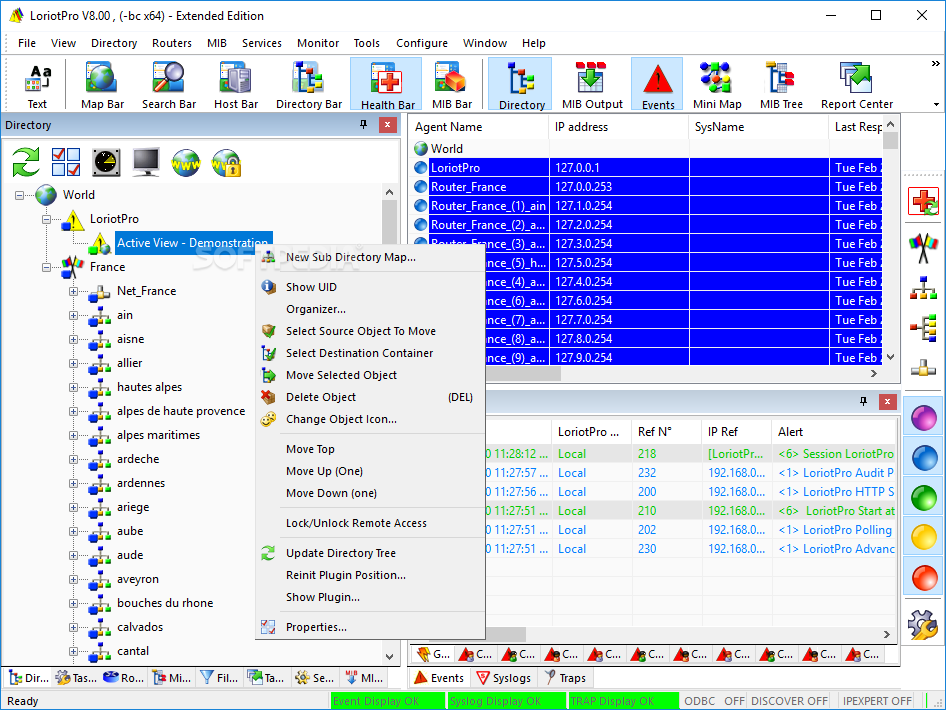
Task: Click the green refresh arrows in Directory panel
Action: pyautogui.click(x=26, y=162)
